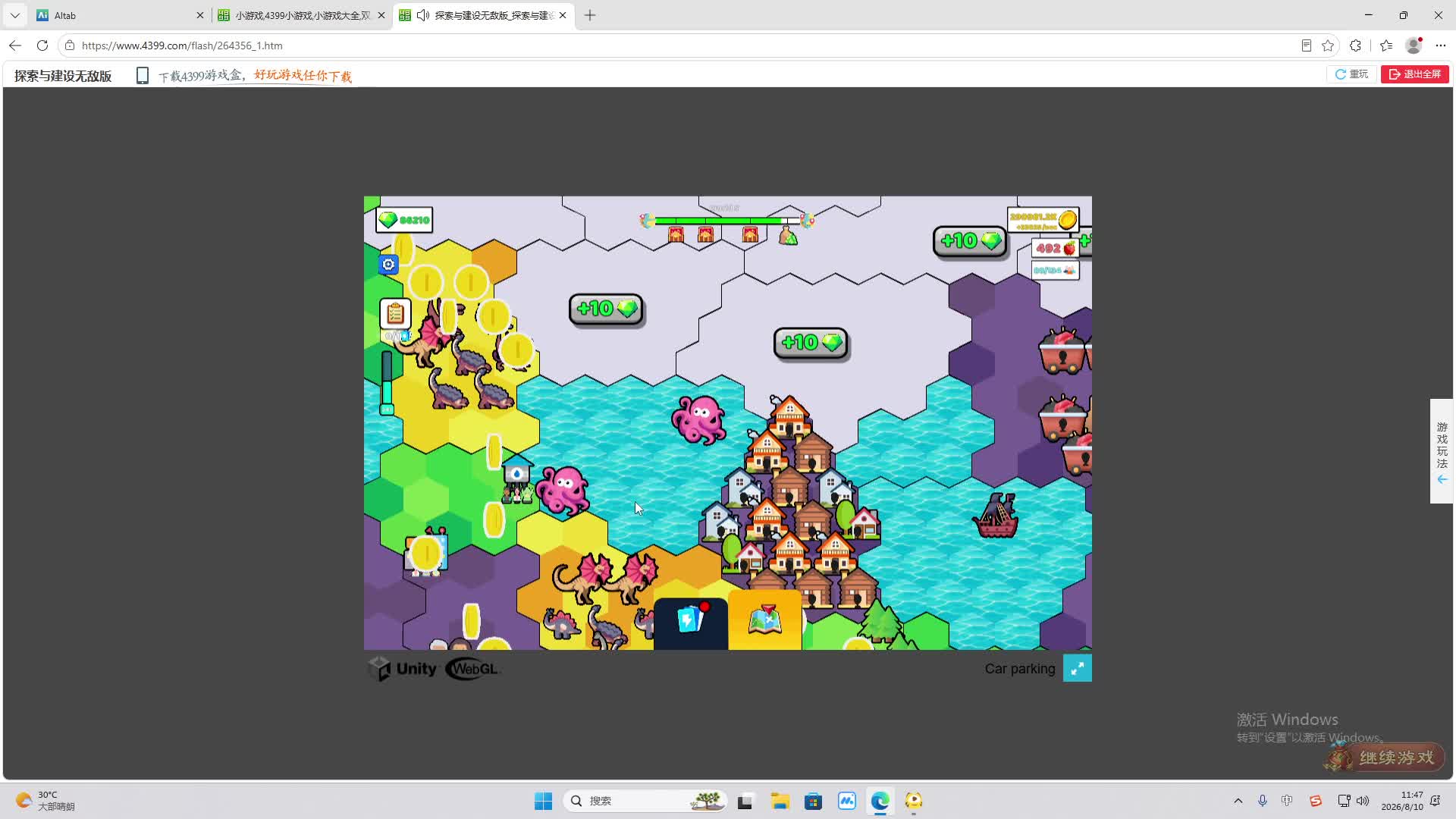Toggle the 中 input method indicator
Image resolution: width=1456 pixels, height=819 pixels.
[1287, 801]
